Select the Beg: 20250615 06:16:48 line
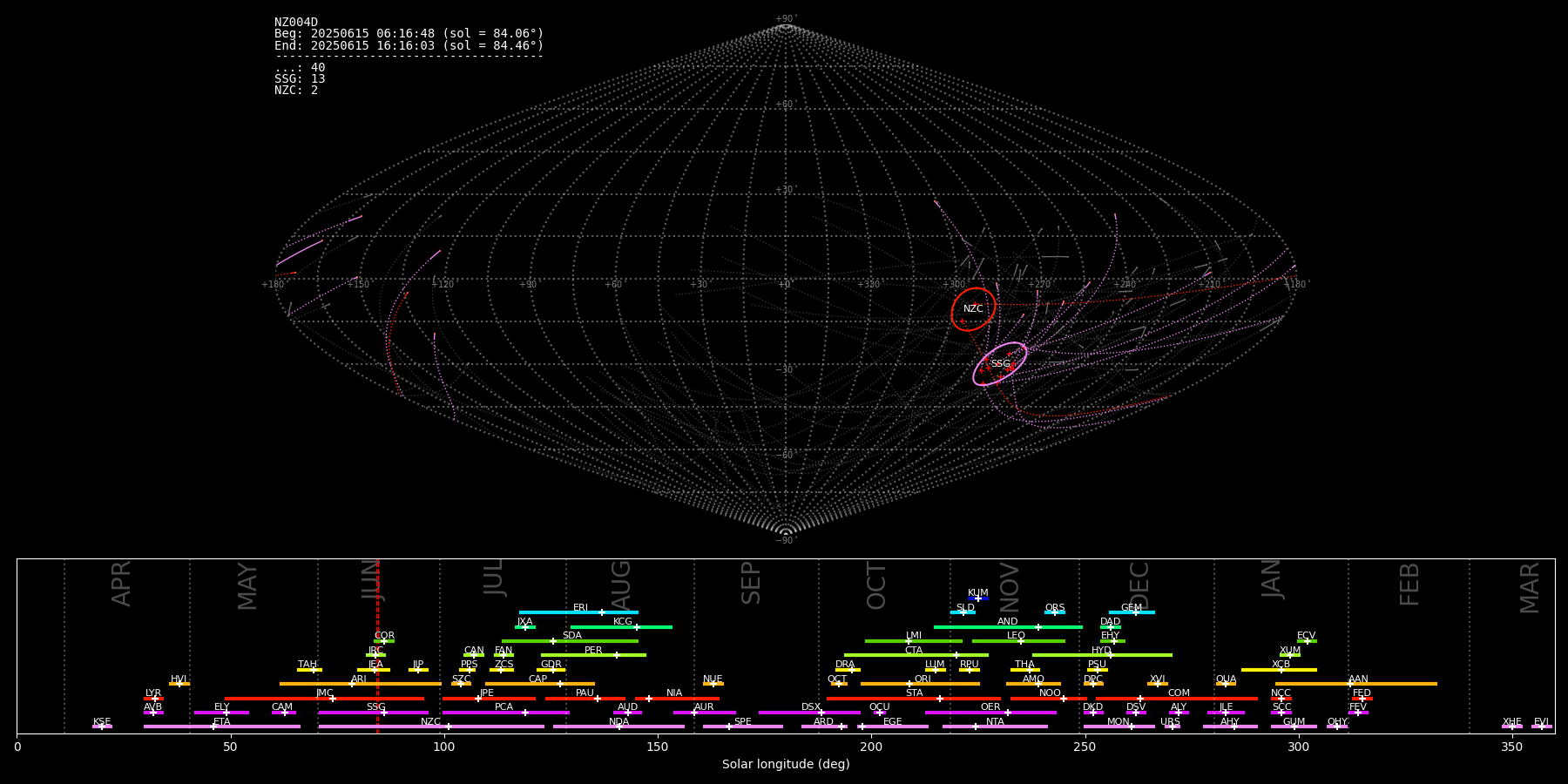1568x784 pixels. click(x=409, y=34)
